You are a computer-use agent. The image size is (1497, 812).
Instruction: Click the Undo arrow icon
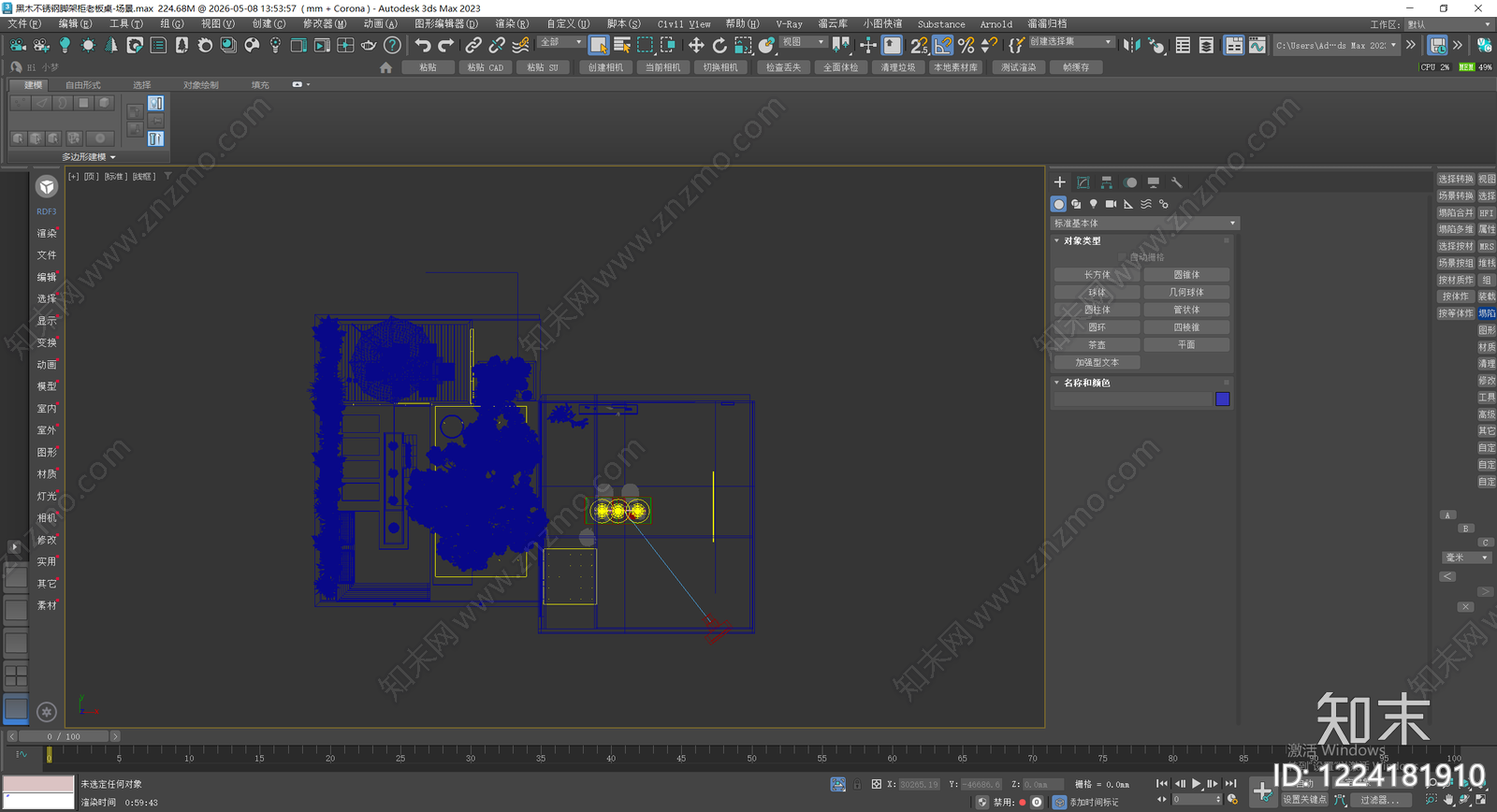[423, 45]
